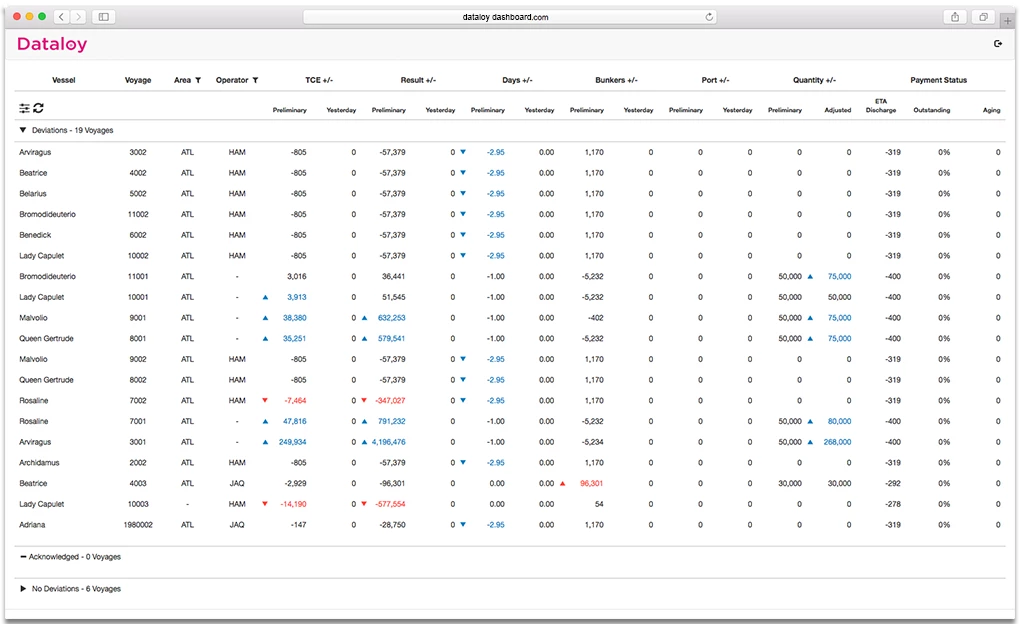Open the red bunkers value 96,301

pos(591,483)
